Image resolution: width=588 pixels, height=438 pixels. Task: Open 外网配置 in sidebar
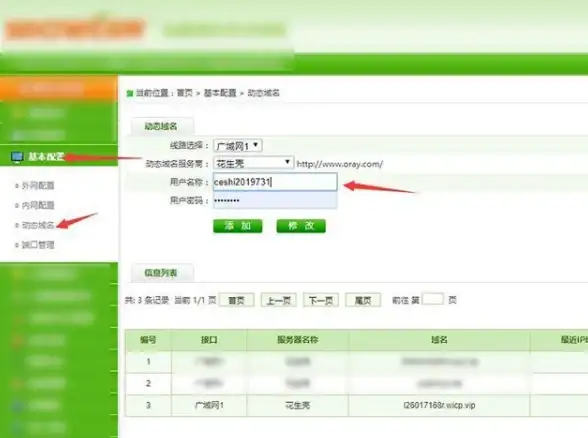pos(38,185)
